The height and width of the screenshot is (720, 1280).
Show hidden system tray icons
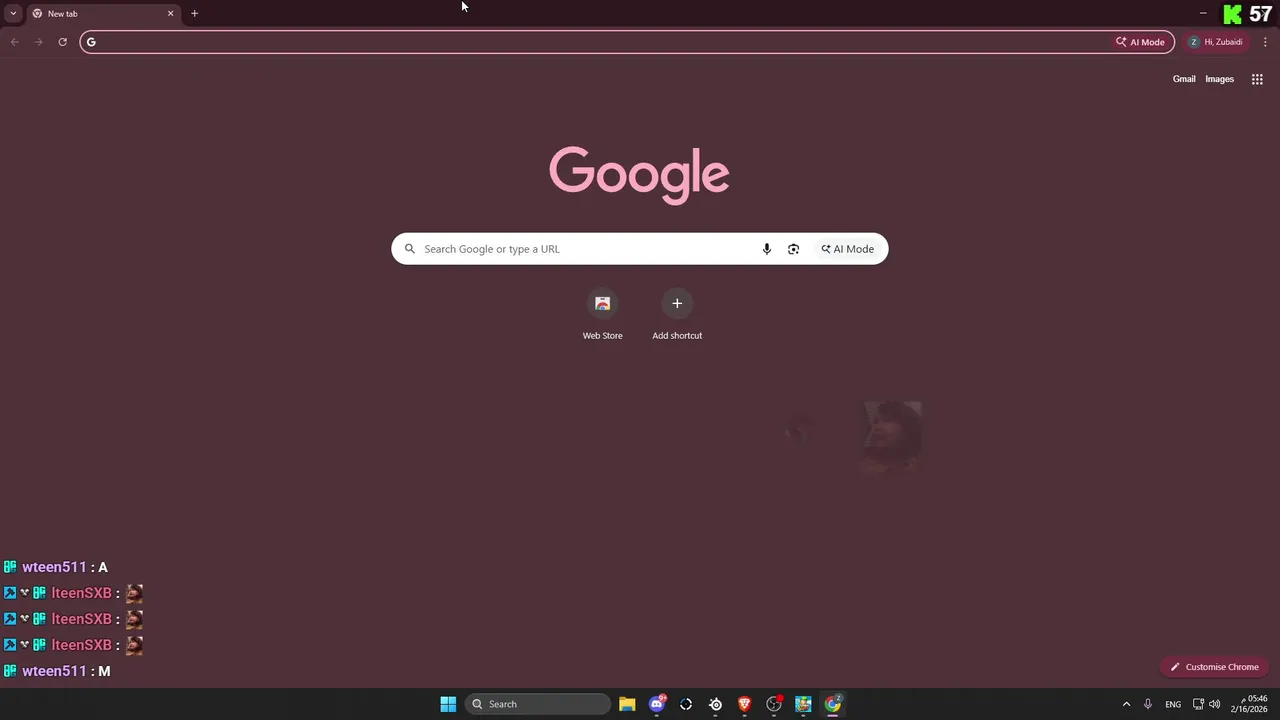(1126, 704)
